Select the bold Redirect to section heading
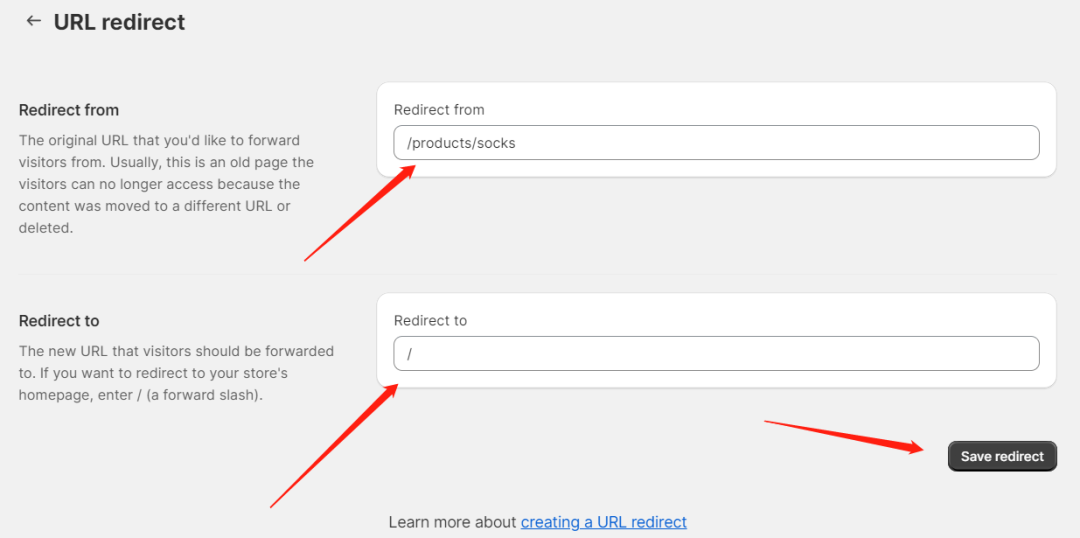The height and width of the screenshot is (538, 1080). coord(59,321)
